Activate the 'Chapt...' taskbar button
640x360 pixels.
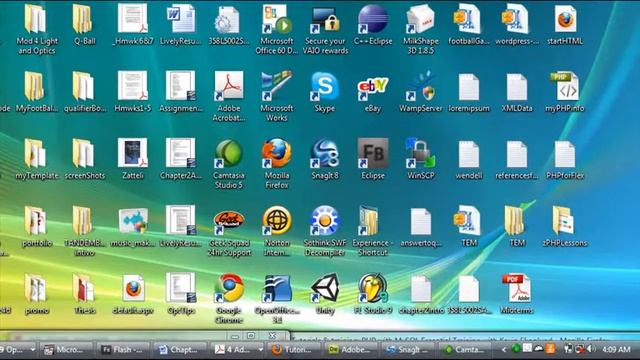[x=180, y=350]
